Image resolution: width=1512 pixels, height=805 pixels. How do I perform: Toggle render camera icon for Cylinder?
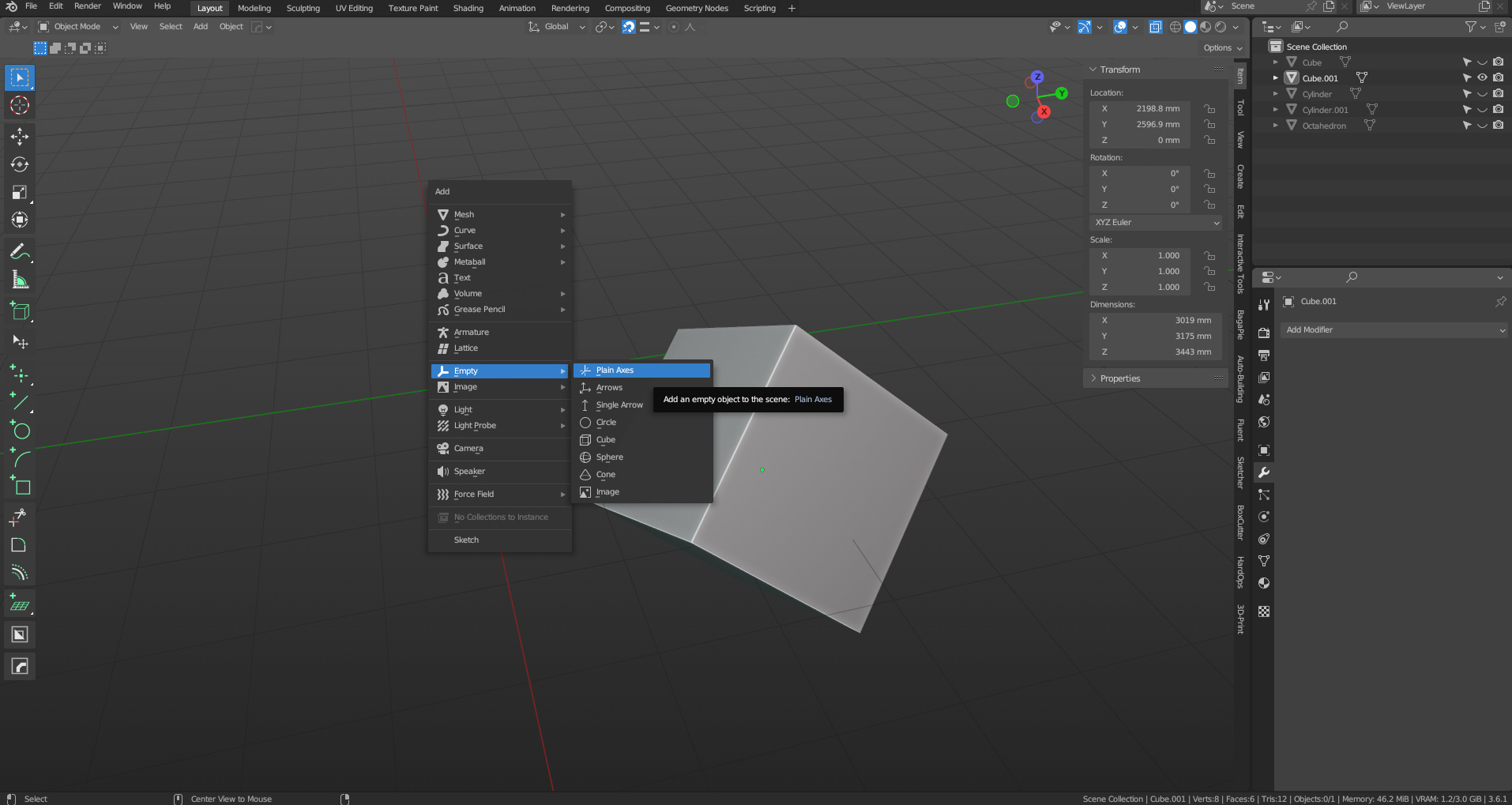[1498, 93]
